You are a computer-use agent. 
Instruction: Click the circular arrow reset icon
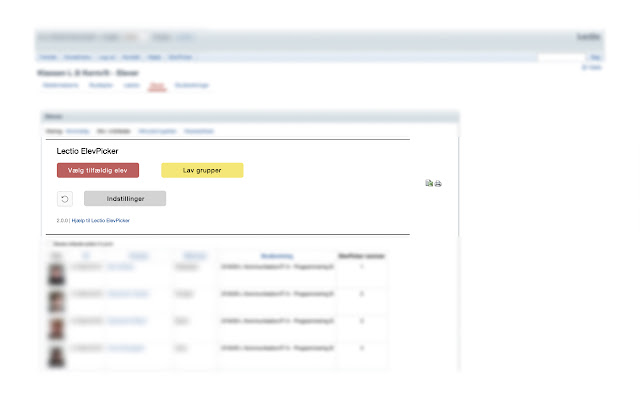pos(64,199)
